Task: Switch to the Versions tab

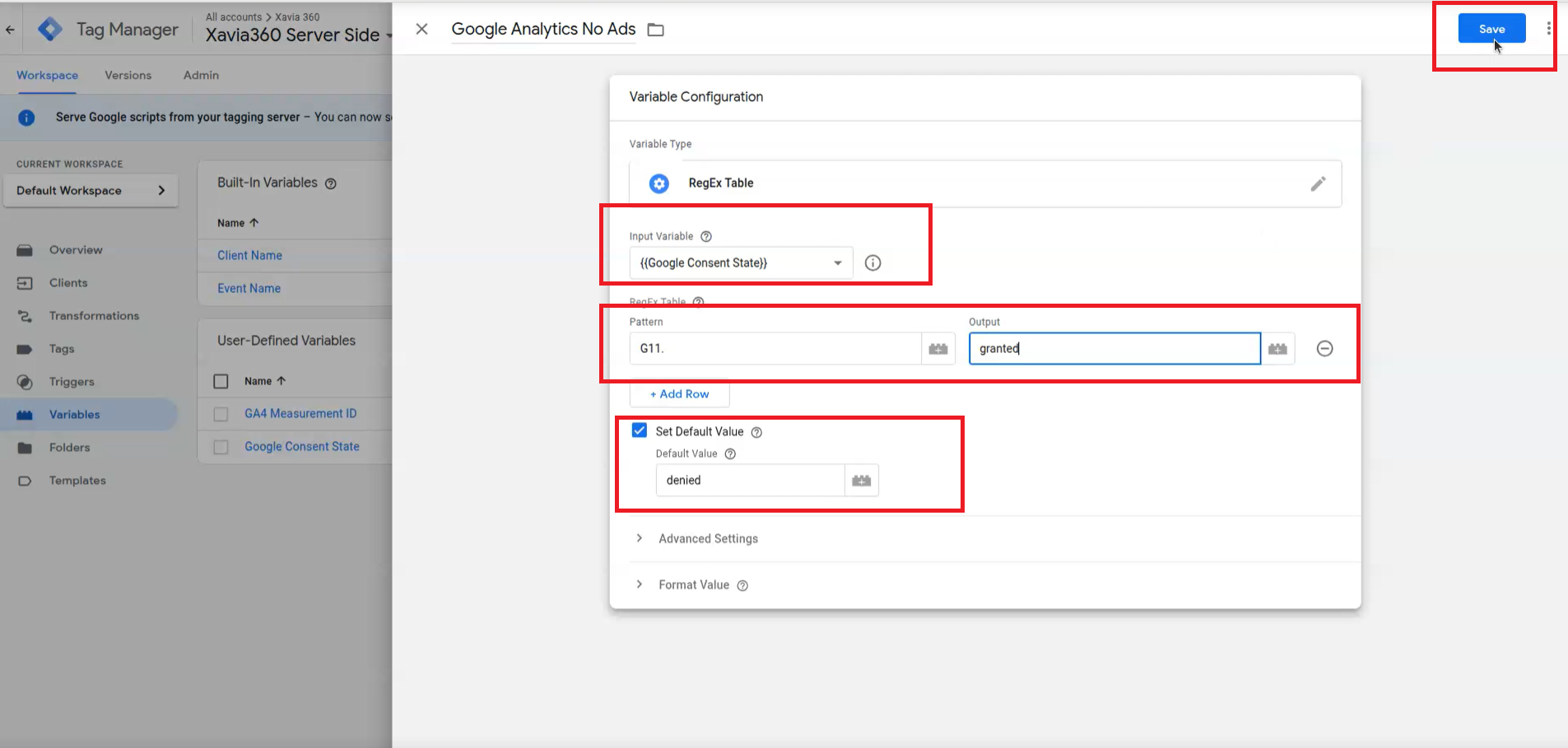Action: point(128,75)
